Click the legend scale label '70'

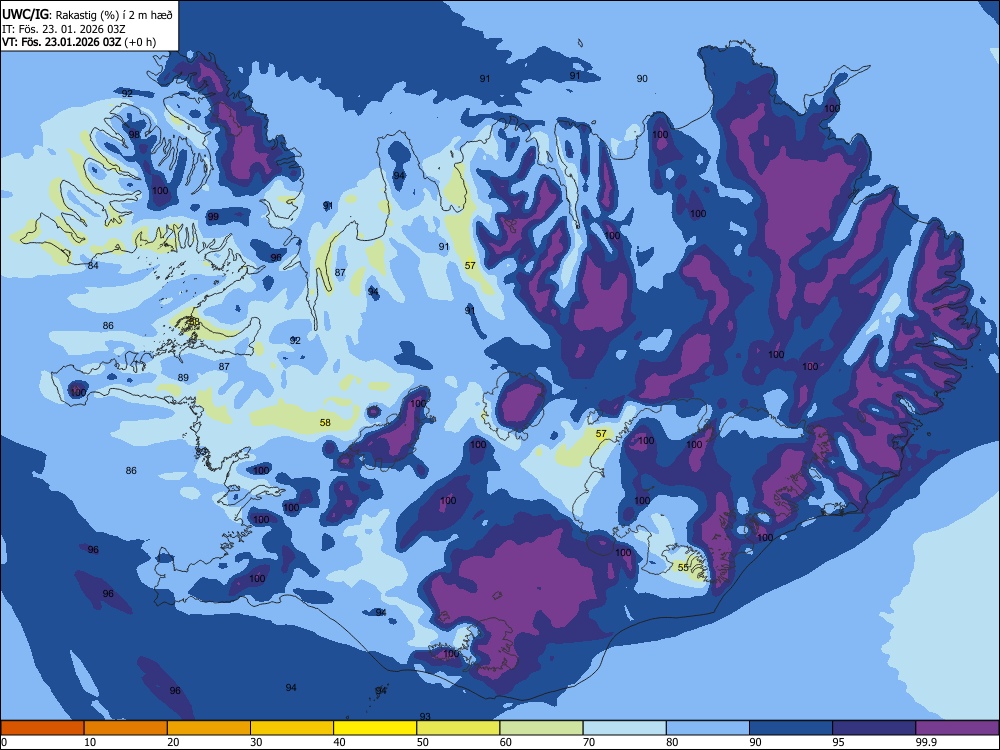(x=589, y=742)
